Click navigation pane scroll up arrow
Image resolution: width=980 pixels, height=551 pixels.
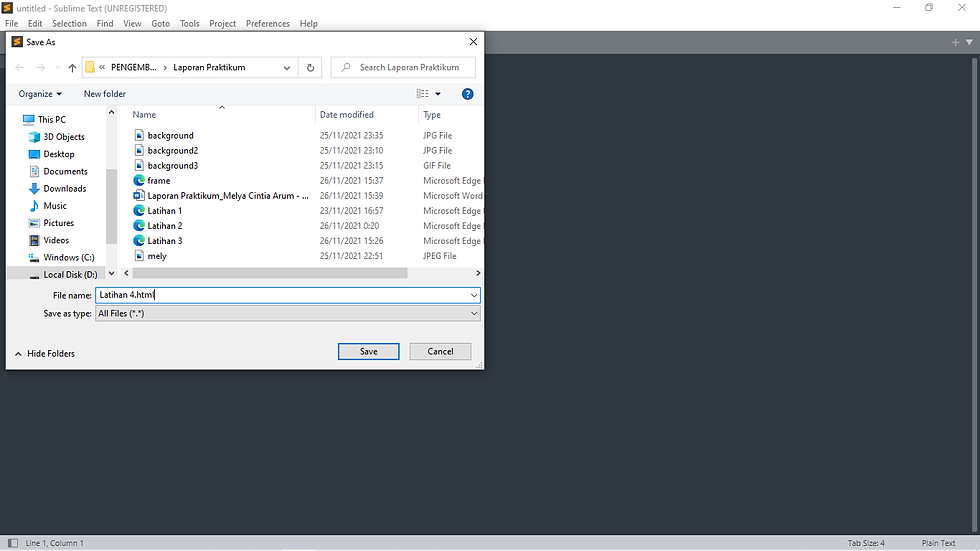click(111, 112)
